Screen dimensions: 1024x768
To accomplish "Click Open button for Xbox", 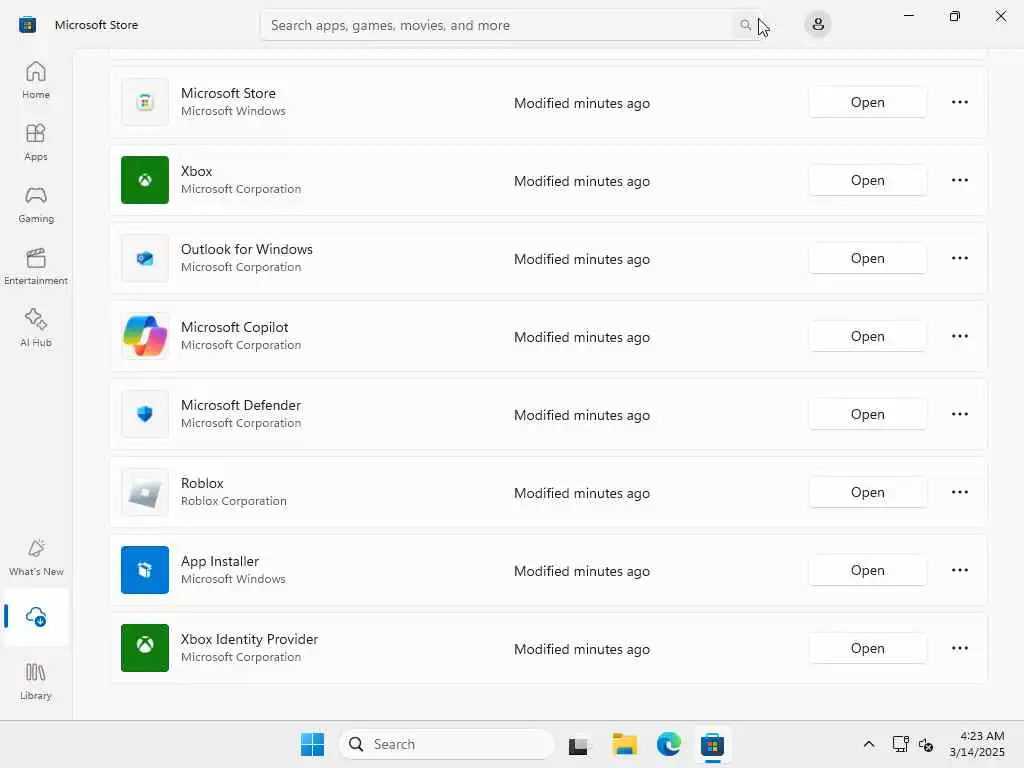I will (x=867, y=180).
